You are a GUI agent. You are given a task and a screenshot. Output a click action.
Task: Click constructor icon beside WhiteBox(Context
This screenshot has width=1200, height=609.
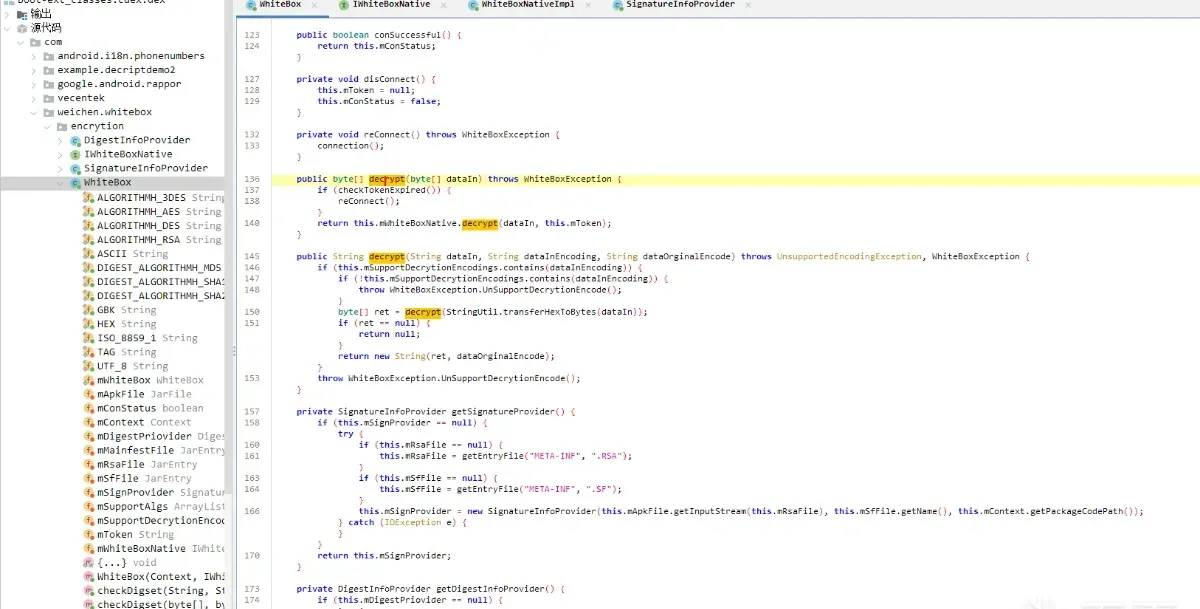click(88, 577)
